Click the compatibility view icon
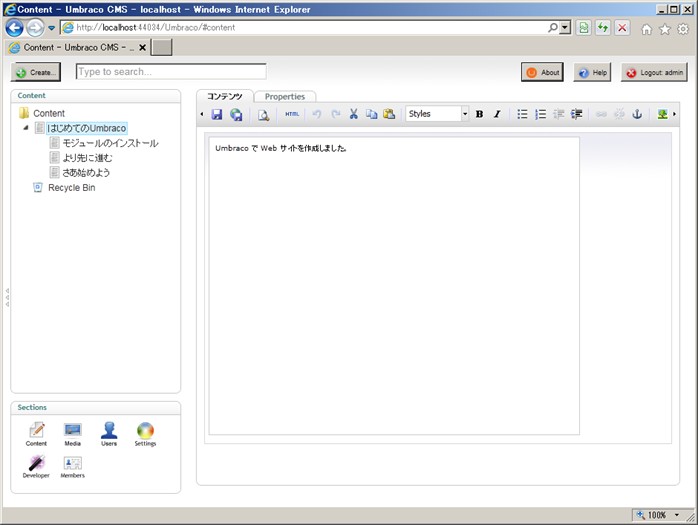The image size is (698, 525). coord(584,28)
